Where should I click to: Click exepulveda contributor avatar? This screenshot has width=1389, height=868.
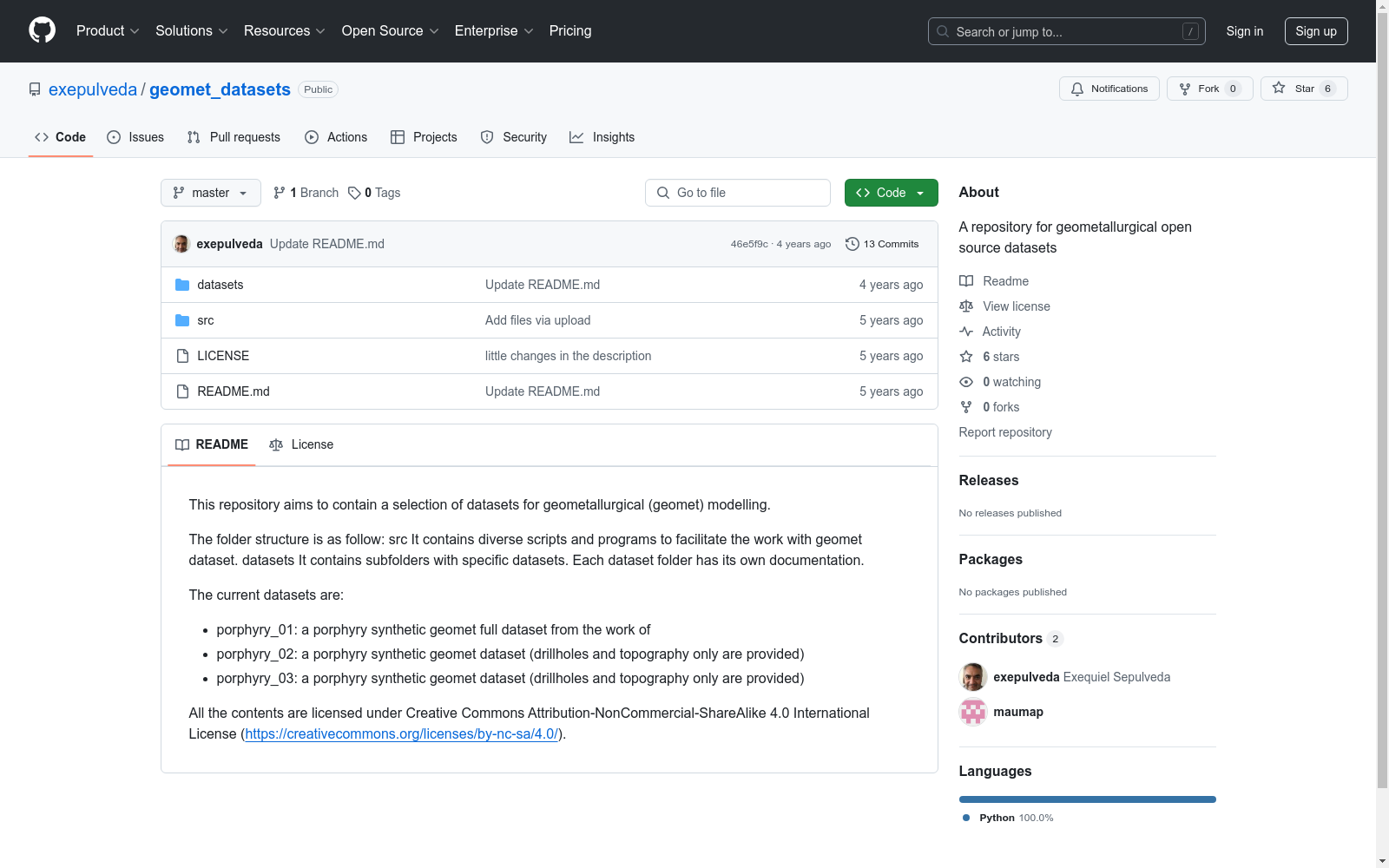tap(973, 677)
